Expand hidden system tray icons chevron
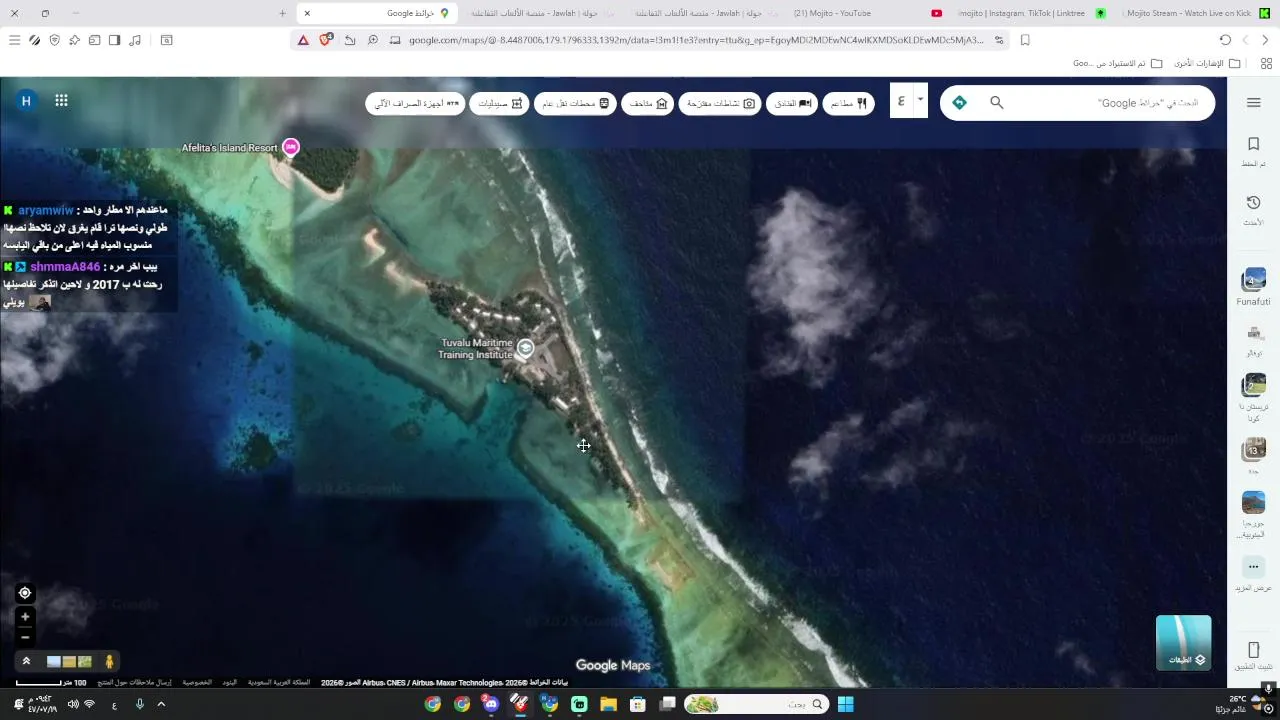The width and height of the screenshot is (1280, 720). 161,704
